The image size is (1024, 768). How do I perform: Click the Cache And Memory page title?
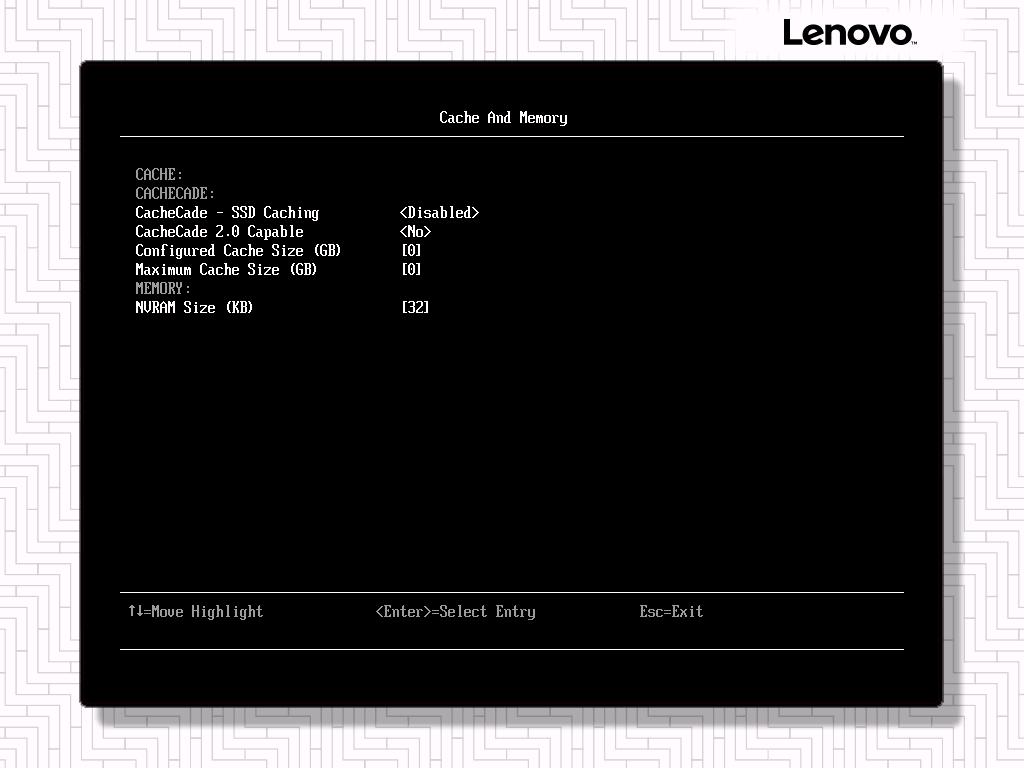[503, 118]
